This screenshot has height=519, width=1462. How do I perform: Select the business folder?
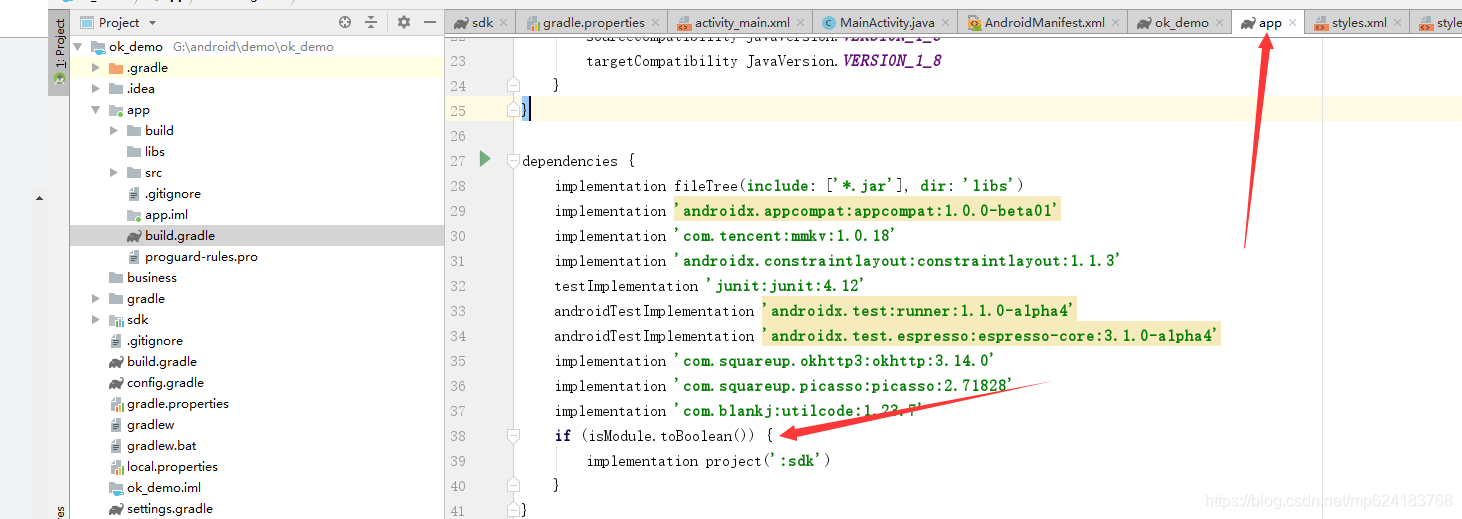(x=143, y=278)
